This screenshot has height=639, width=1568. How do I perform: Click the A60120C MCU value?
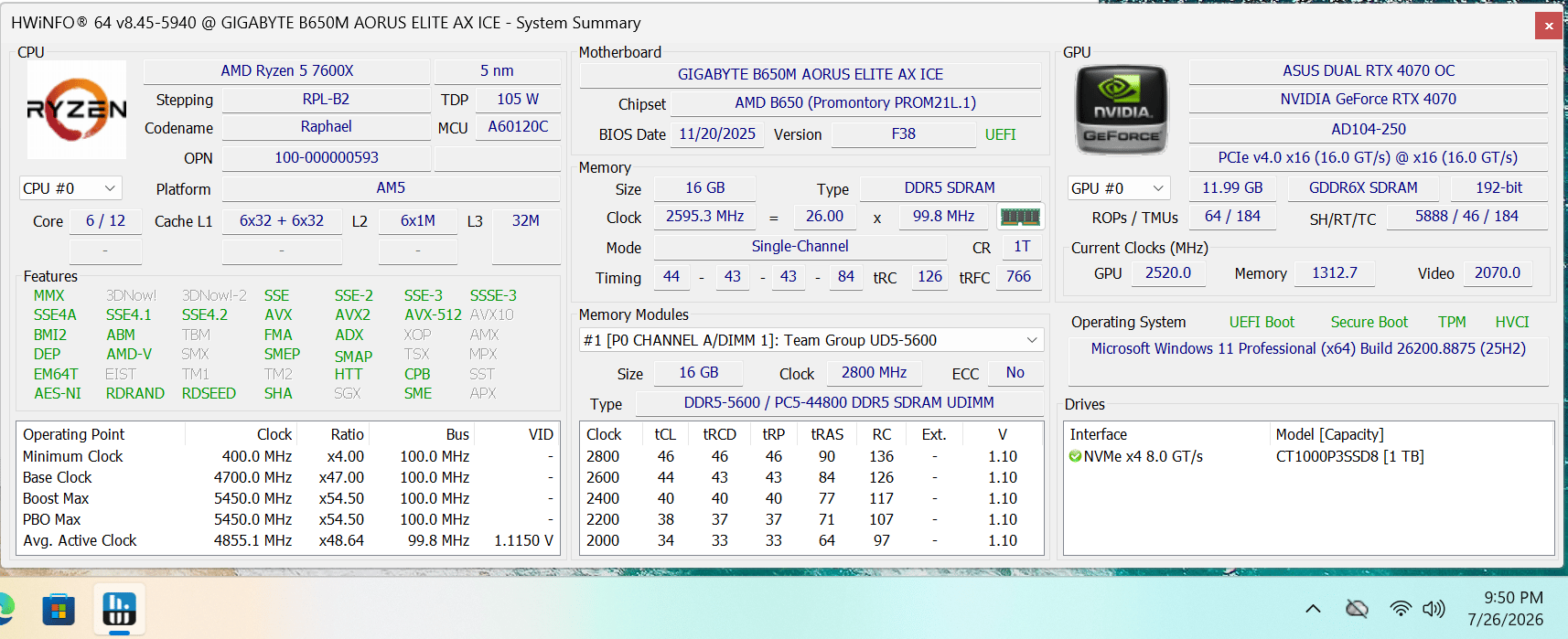coord(518,127)
